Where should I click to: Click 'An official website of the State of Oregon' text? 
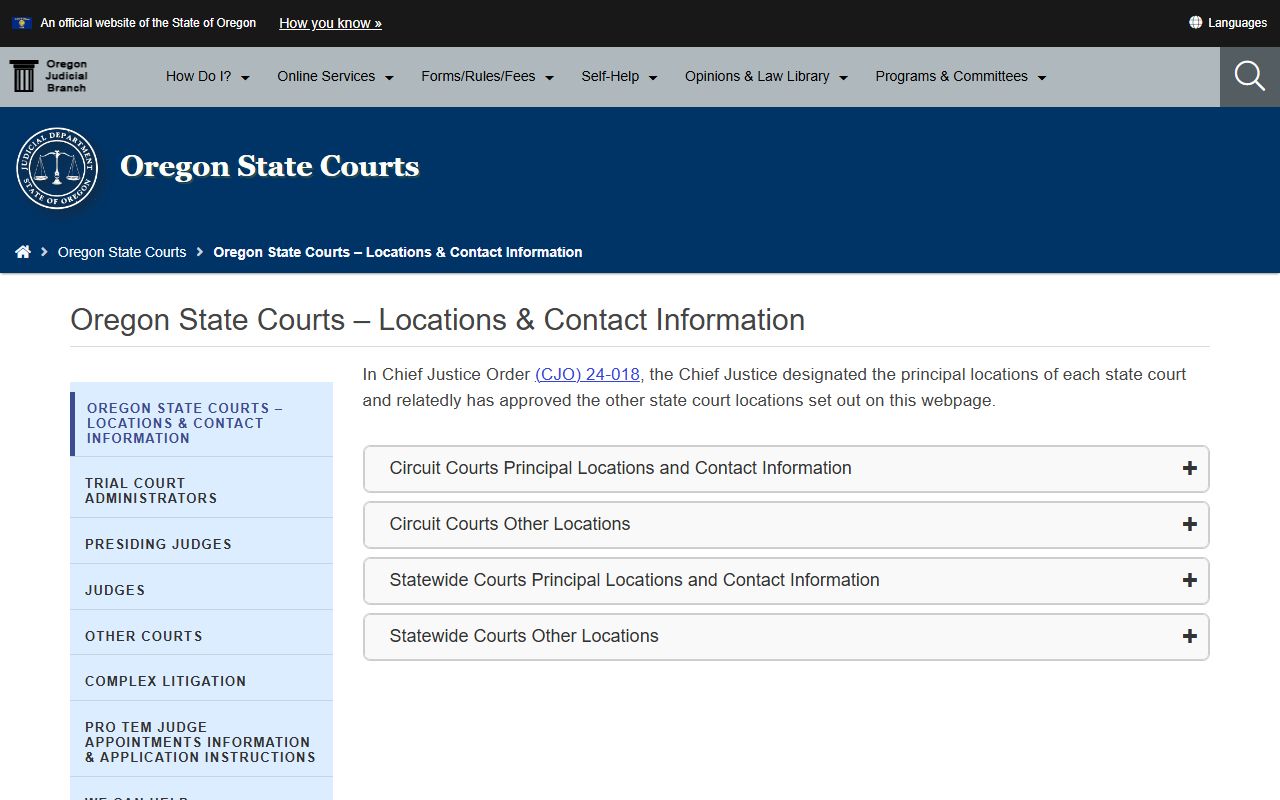[x=148, y=22]
